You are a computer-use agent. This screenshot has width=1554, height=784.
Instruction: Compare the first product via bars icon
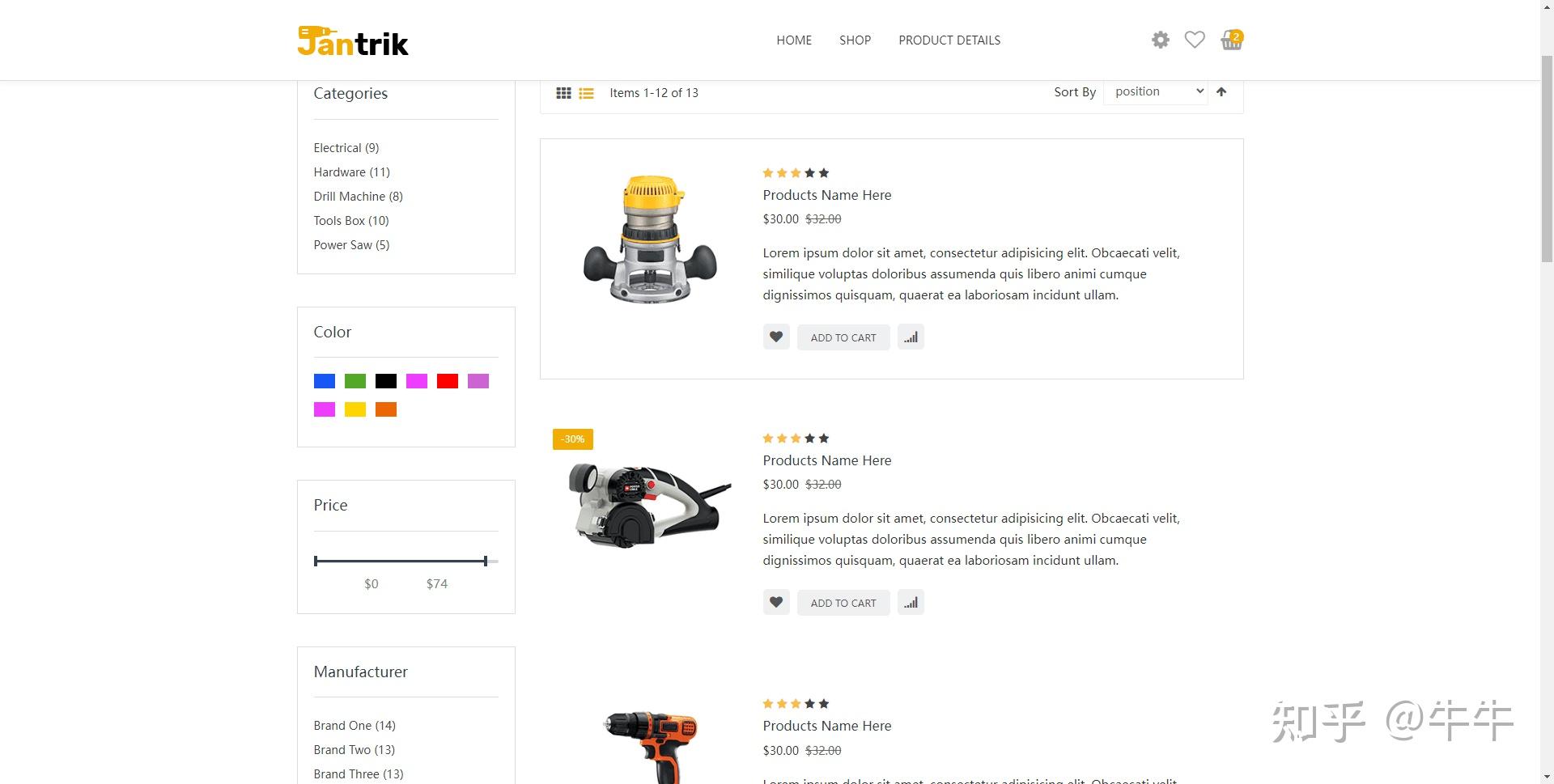click(x=911, y=337)
